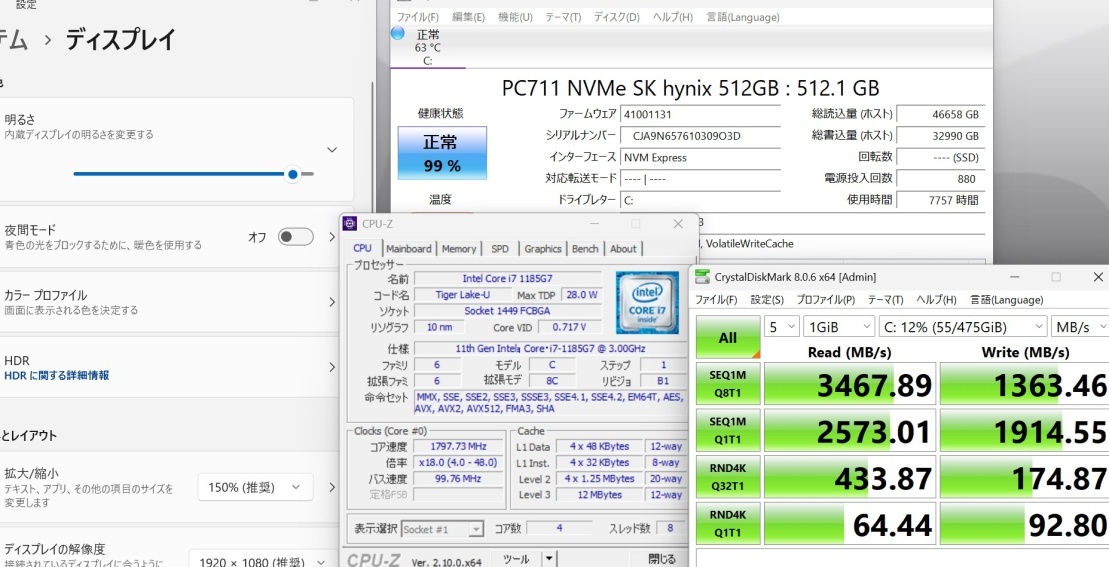Open CrystalDiskMark ファイル(F) menu

pyautogui.click(x=716, y=300)
